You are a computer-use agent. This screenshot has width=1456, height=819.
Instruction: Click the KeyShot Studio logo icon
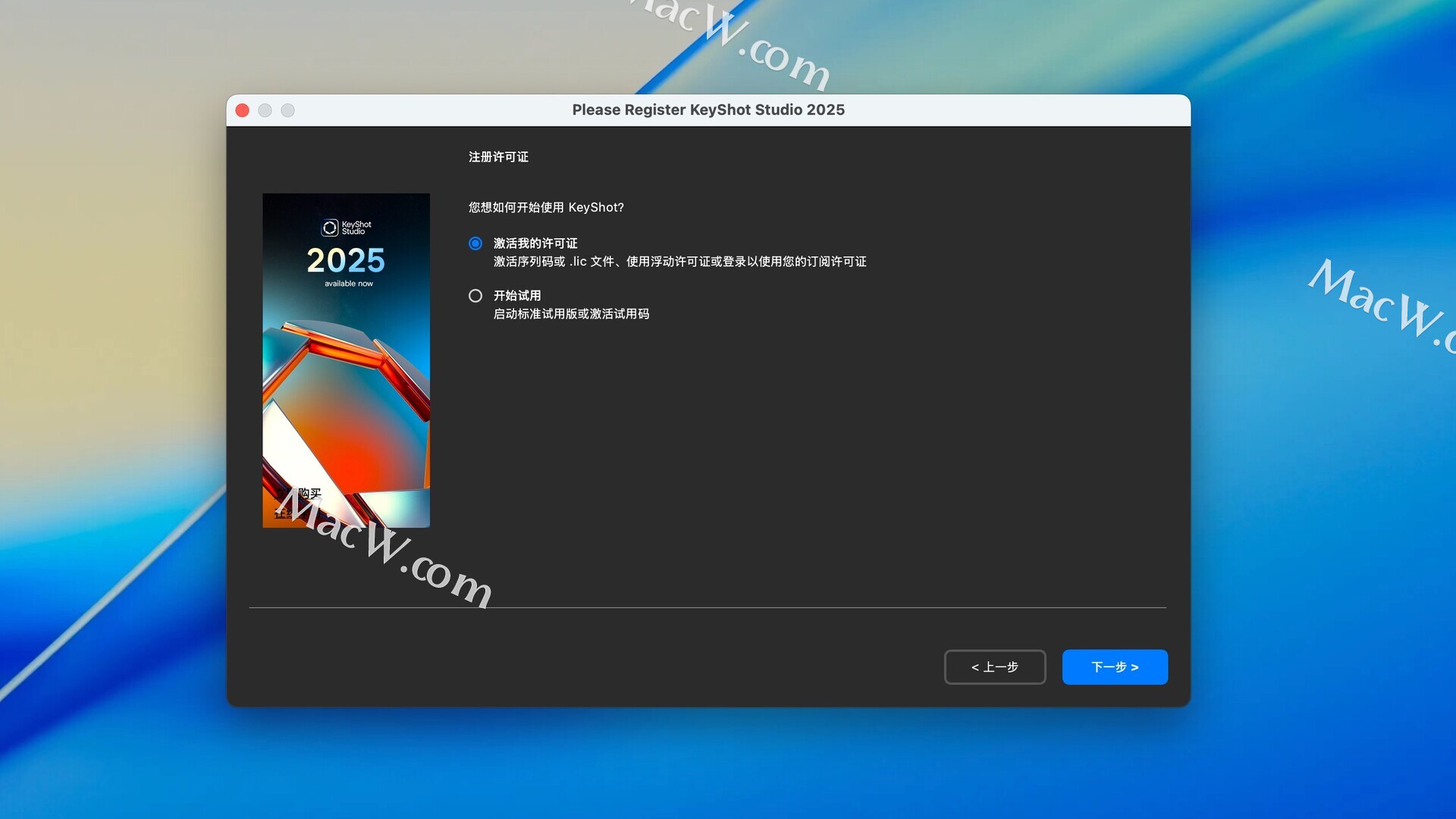point(330,227)
